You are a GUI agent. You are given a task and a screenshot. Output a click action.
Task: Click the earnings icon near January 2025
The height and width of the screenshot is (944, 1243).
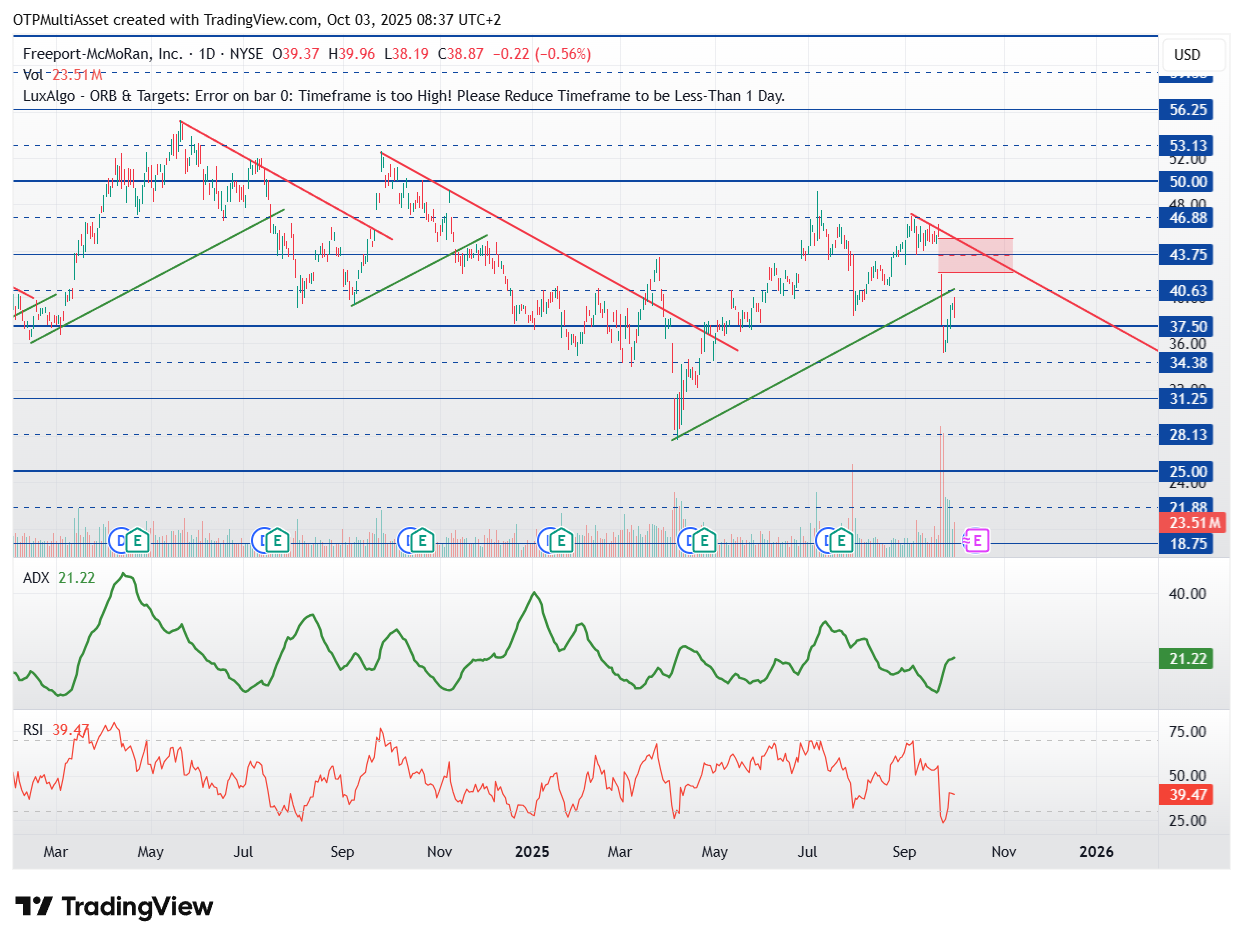[x=562, y=541]
